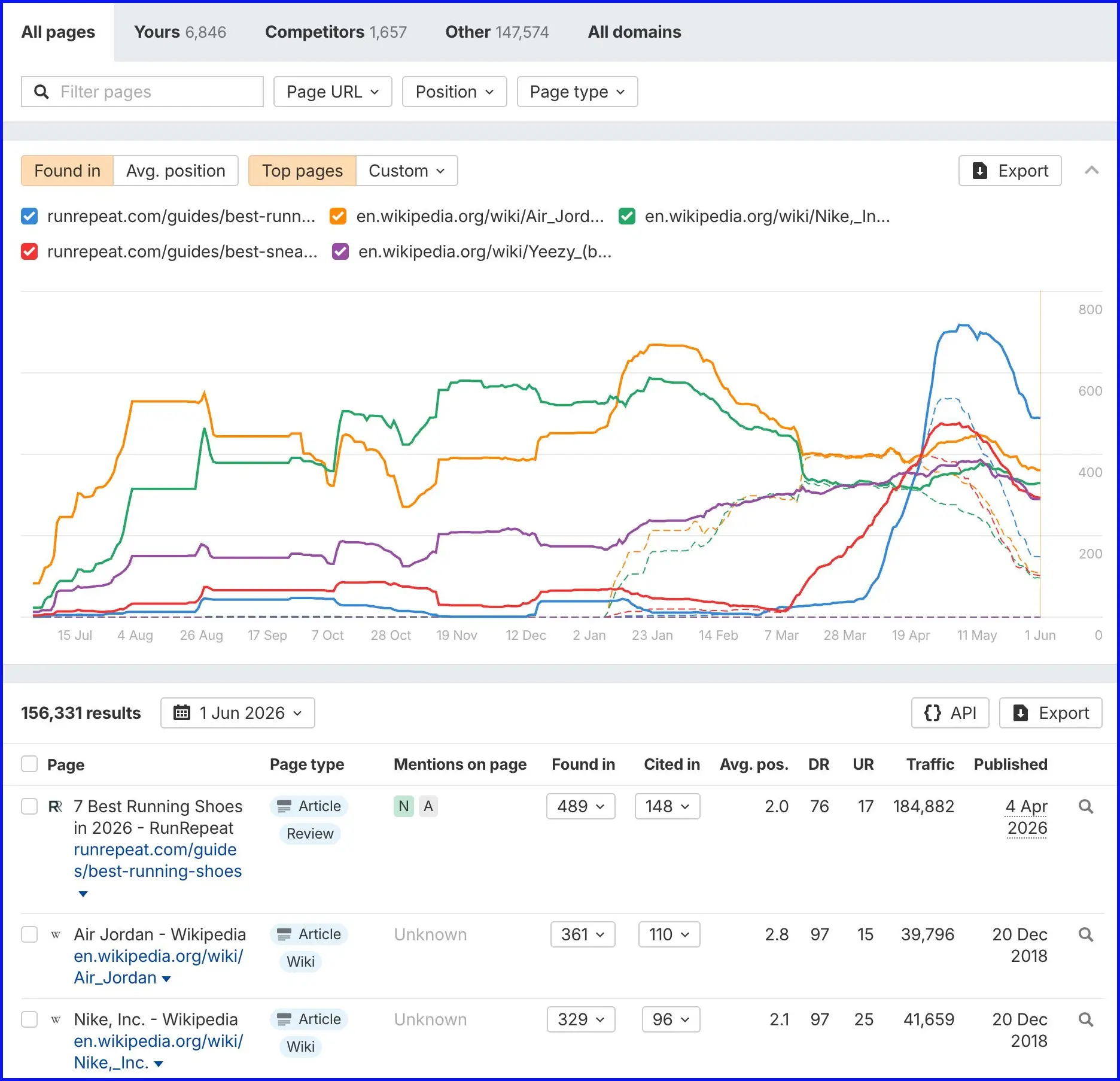This screenshot has height=1081, width=1120.
Task: Click the calendar icon beside 1 Jun 2026
Action: [x=182, y=713]
